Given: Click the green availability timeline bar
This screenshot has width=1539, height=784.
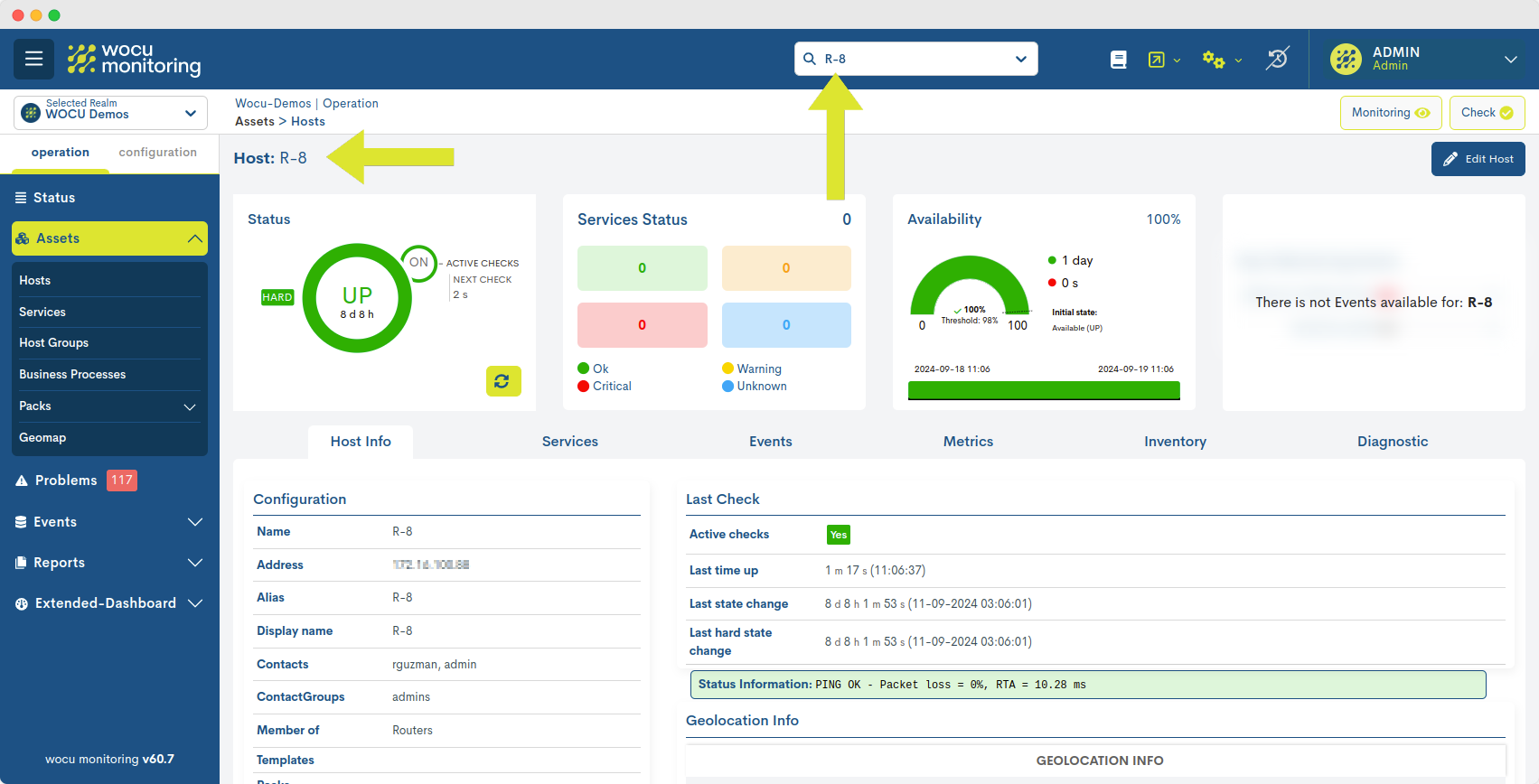Looking at the screenshot, I should tap(1044, 390).
